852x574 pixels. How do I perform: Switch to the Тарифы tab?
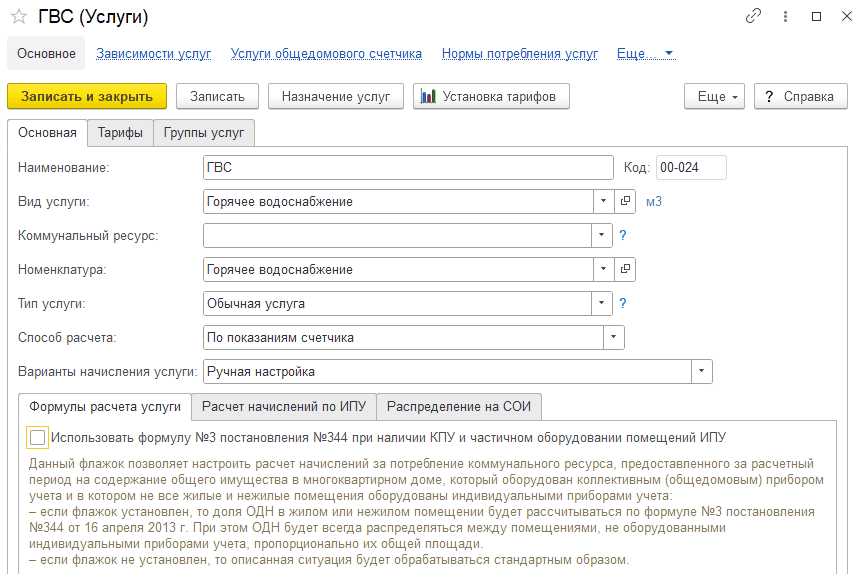pyautogui.click(x=120, y=133)
